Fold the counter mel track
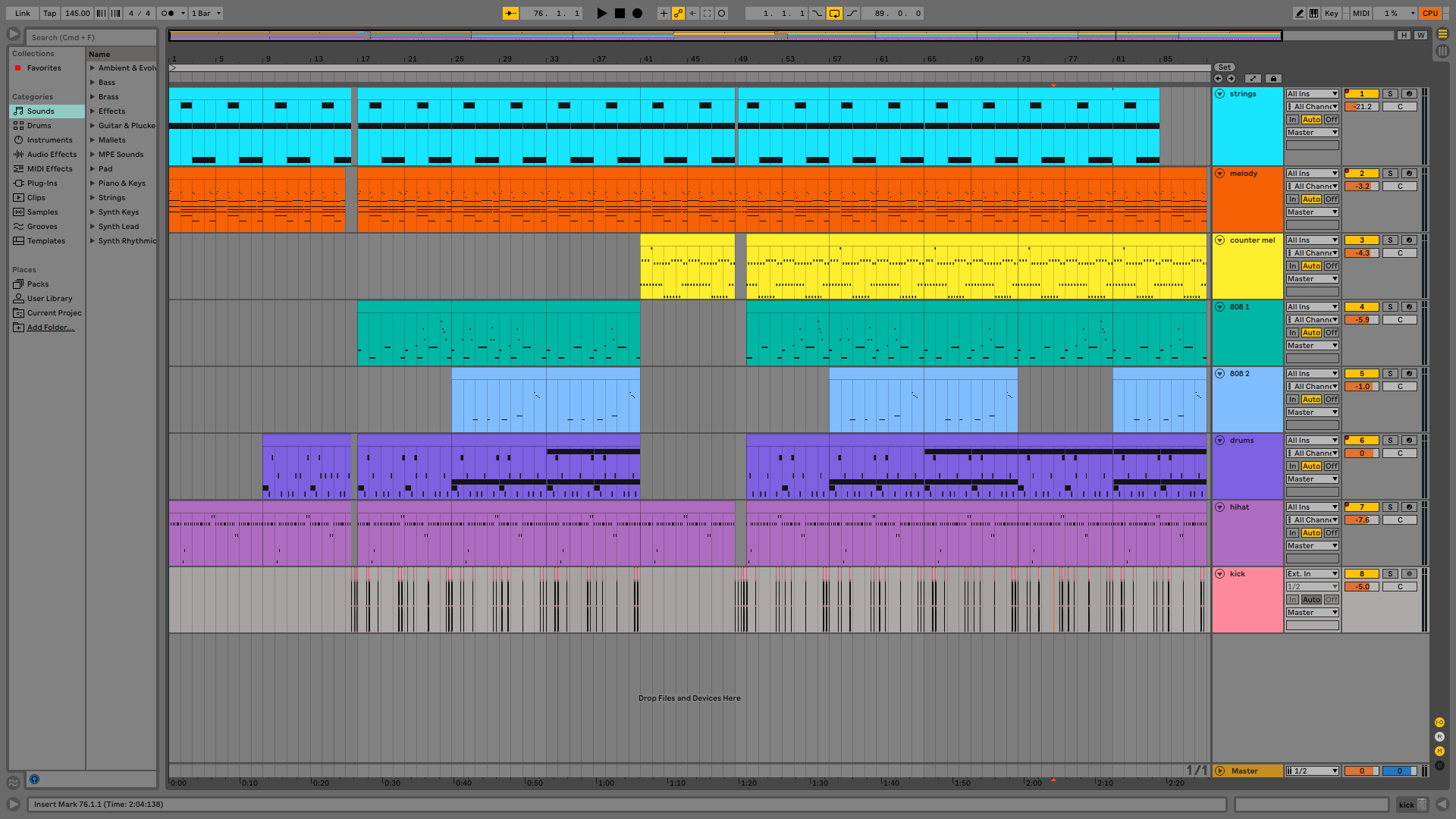 coord(1220,240)
